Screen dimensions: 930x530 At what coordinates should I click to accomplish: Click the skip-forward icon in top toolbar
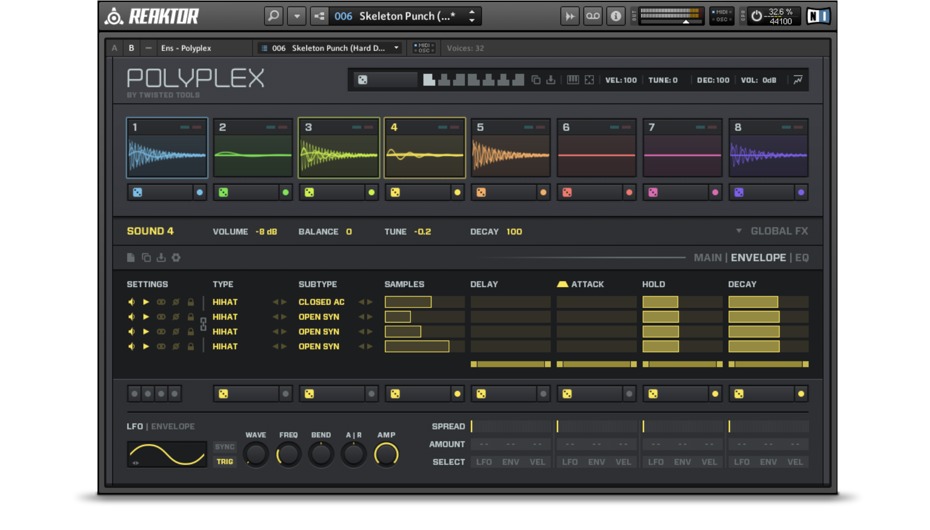569,16
